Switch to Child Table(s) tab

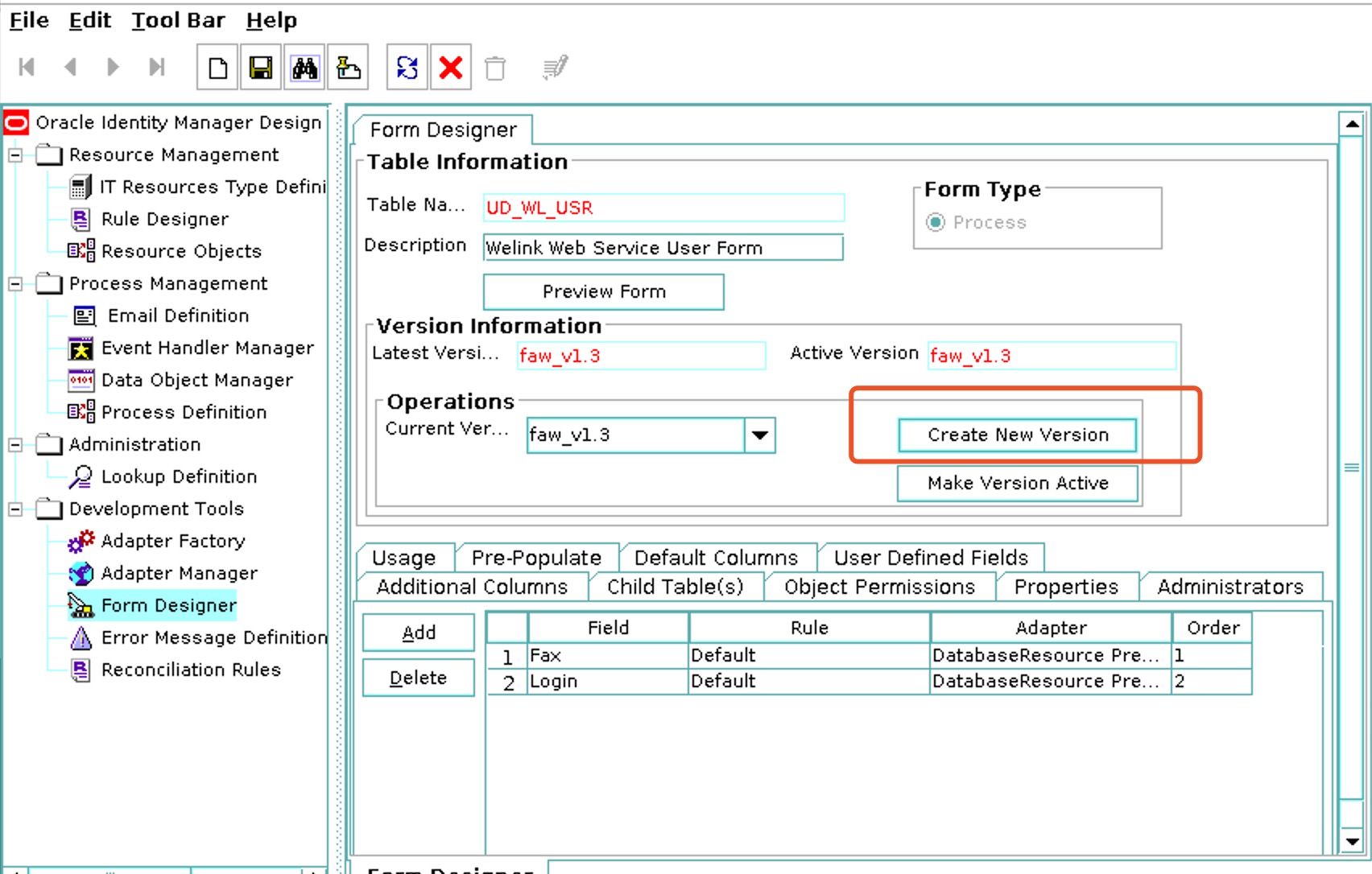[x=676, y=587]
